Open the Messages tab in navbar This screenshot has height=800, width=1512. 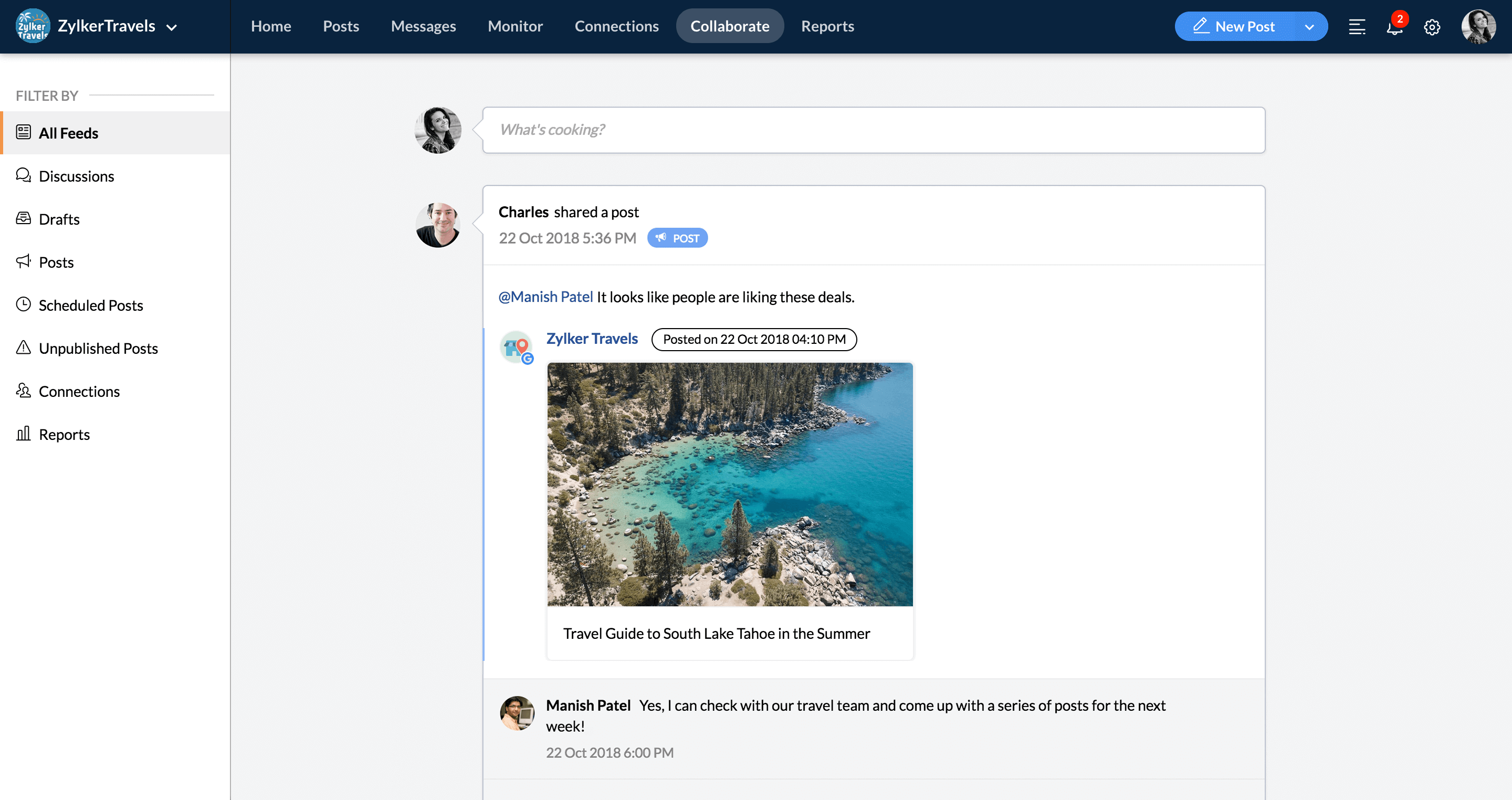pos(423,26)
